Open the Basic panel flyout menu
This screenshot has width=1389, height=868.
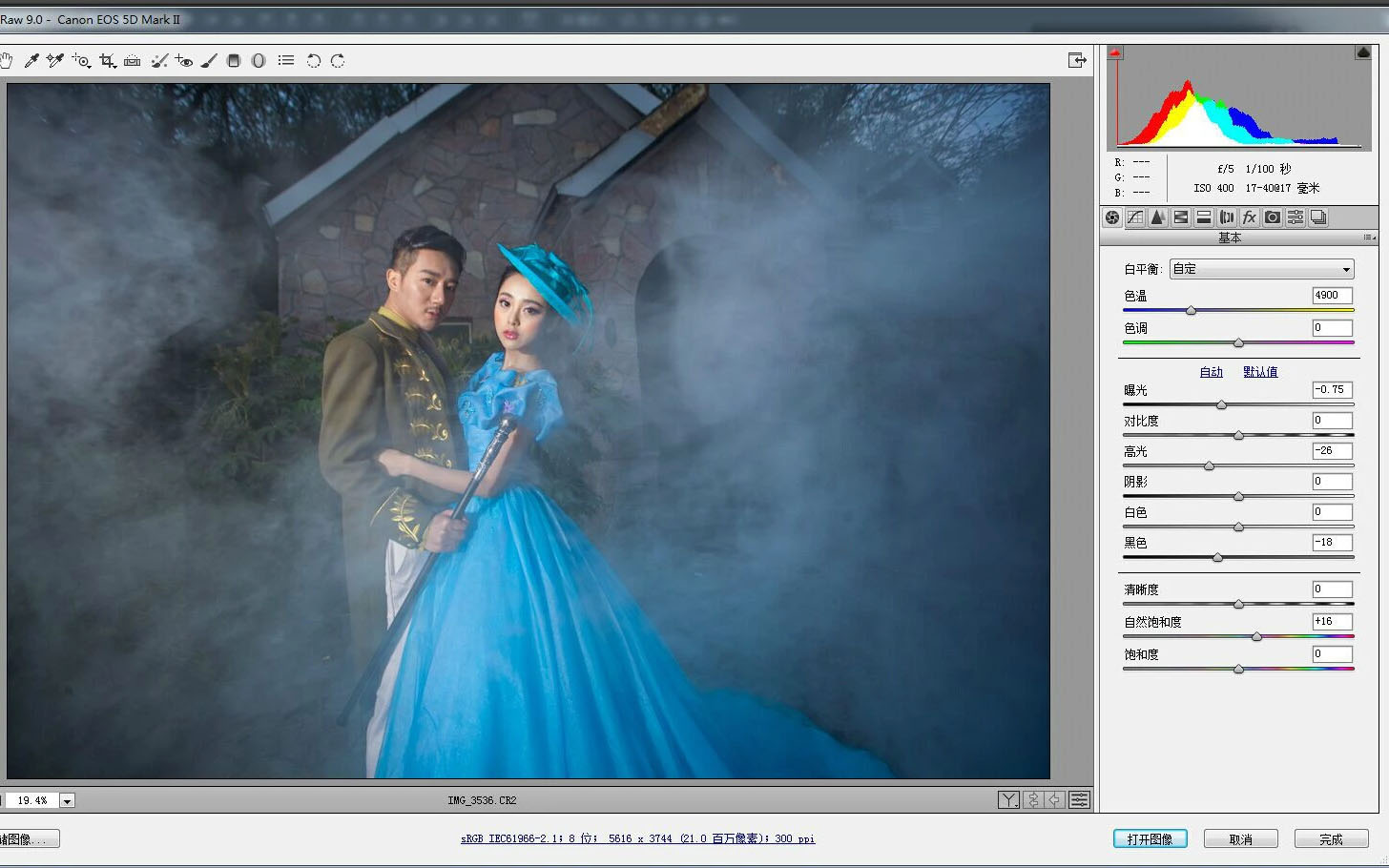[1369, 238]
